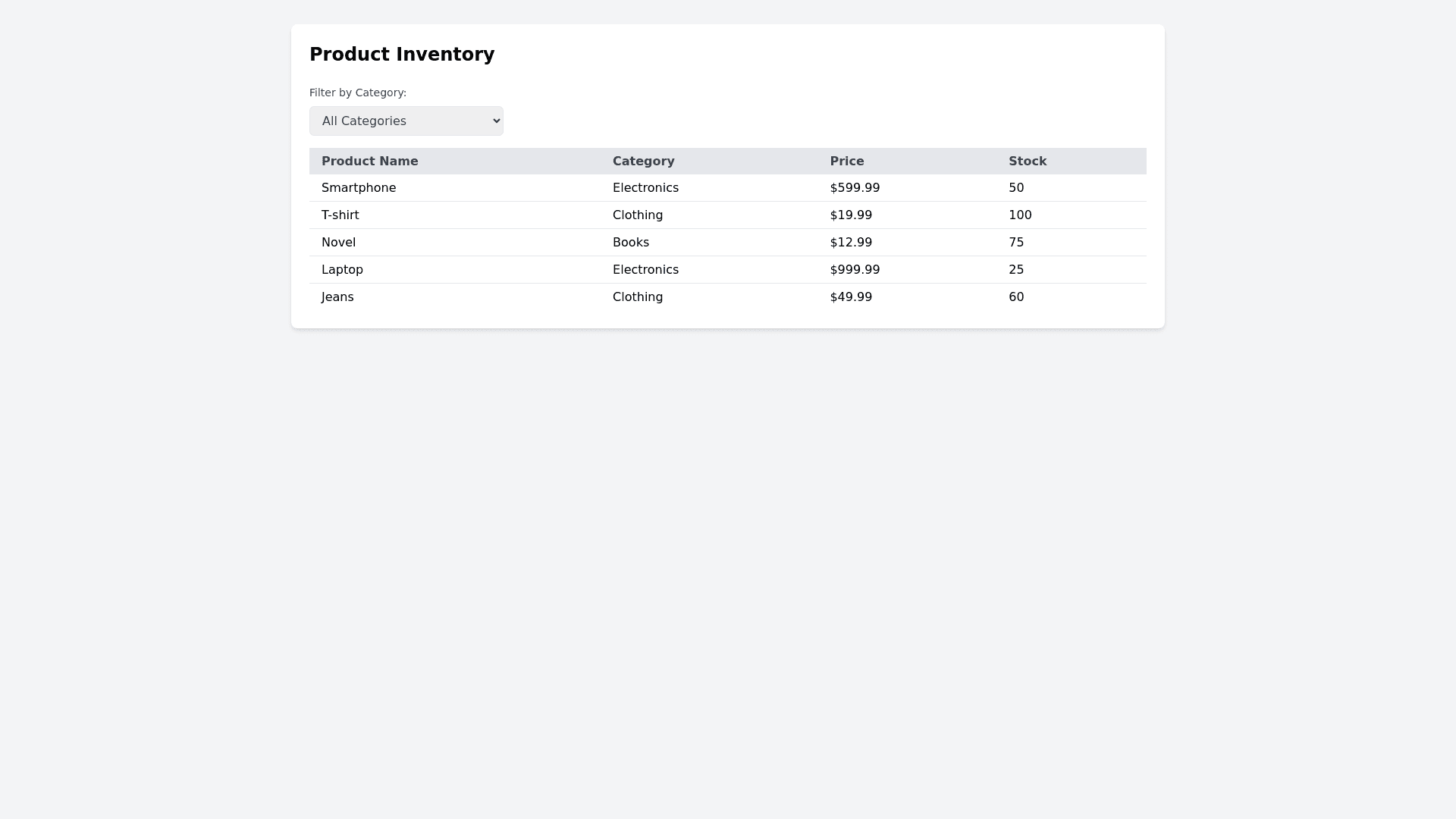The width and height of the screenshot is (1456, 819).
Task: Click the $12.99 price cell
Action: point(851,243)
